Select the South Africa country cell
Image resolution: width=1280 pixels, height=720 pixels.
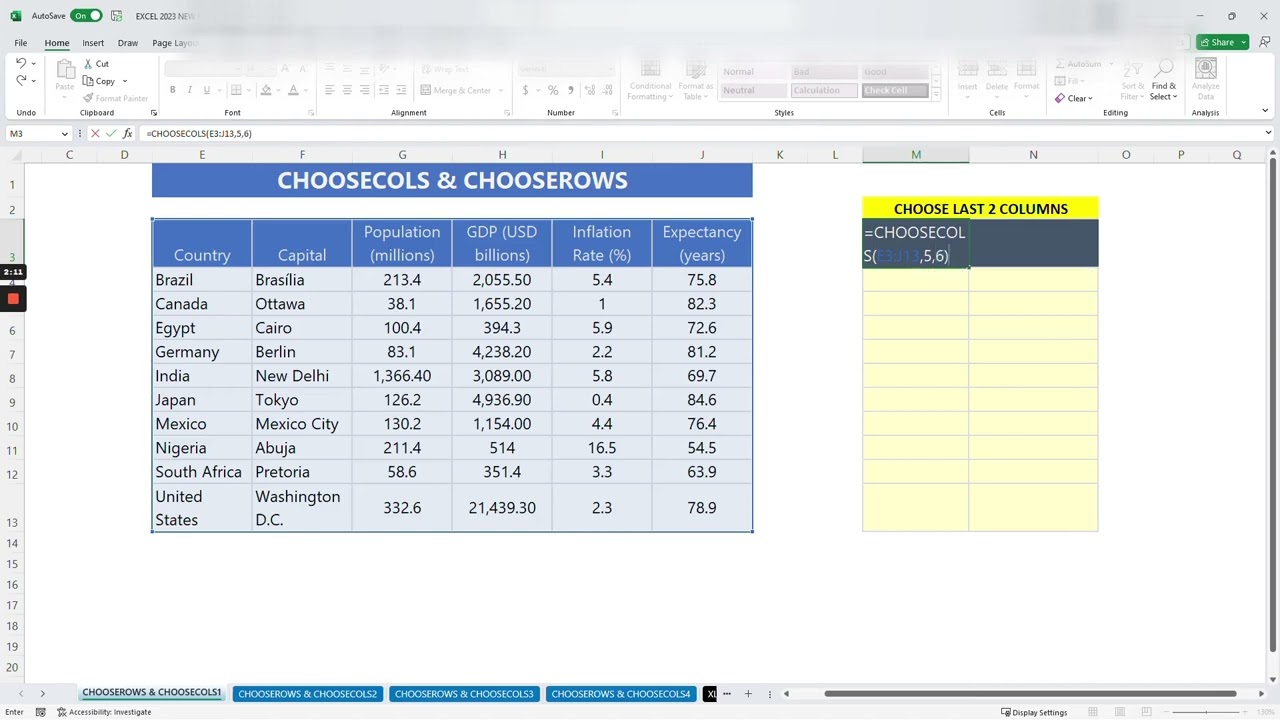[x=202, y=472]
